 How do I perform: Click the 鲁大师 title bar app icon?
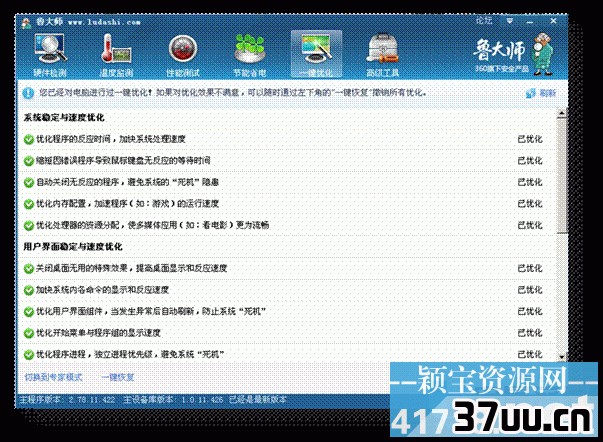pyautogui.click(x=26, y=23)
